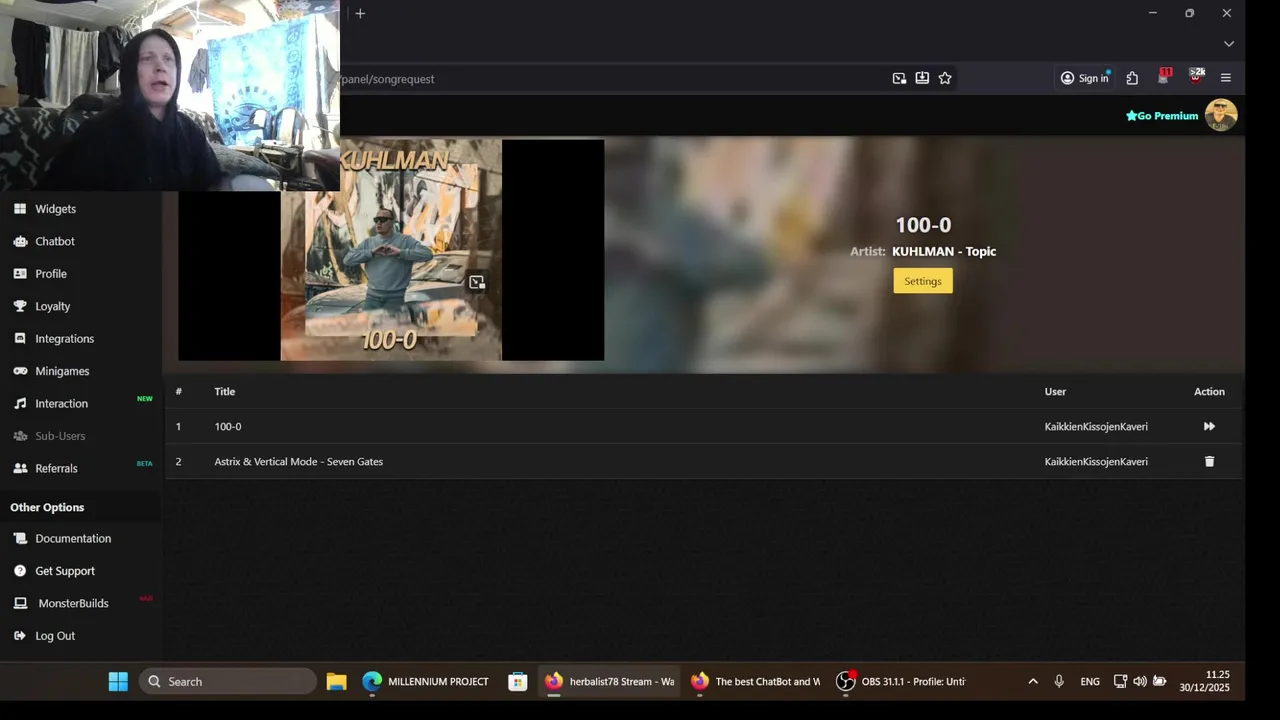Click the browser Sign in button
The height and width of the screenshot is (720, 1280).
(x=1084, y=78)
